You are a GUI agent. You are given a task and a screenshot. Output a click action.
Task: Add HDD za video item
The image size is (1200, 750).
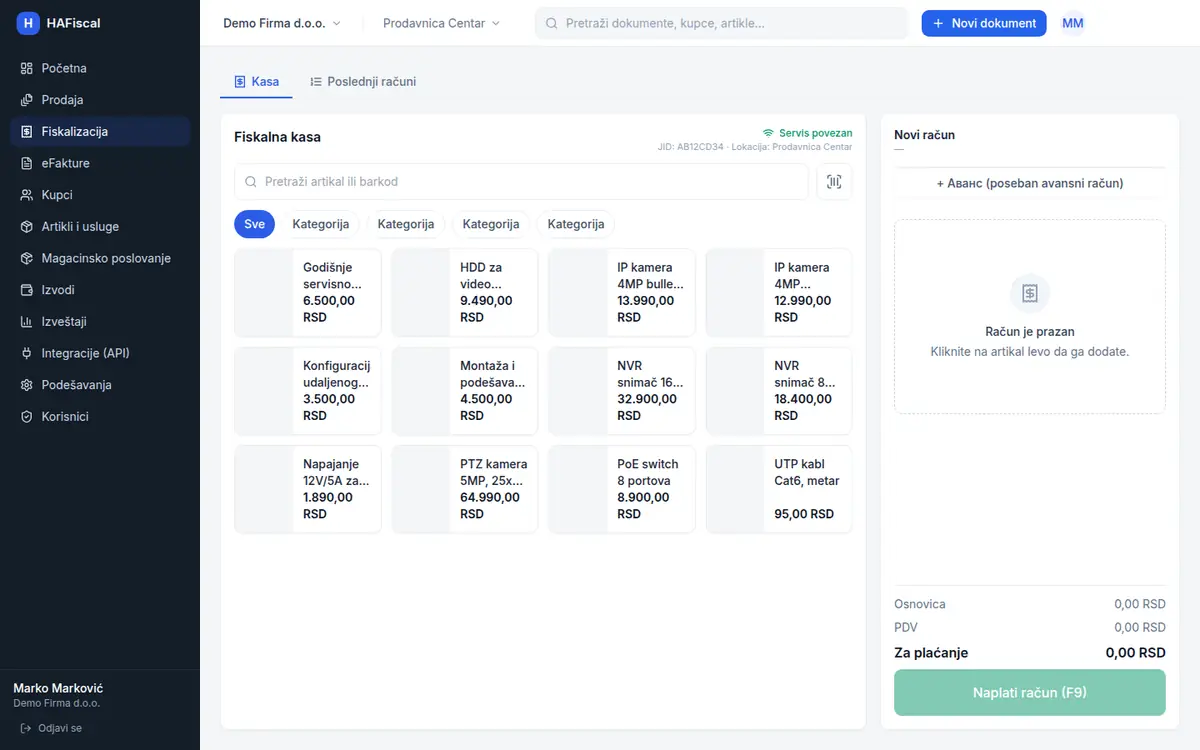click(465, 293)
